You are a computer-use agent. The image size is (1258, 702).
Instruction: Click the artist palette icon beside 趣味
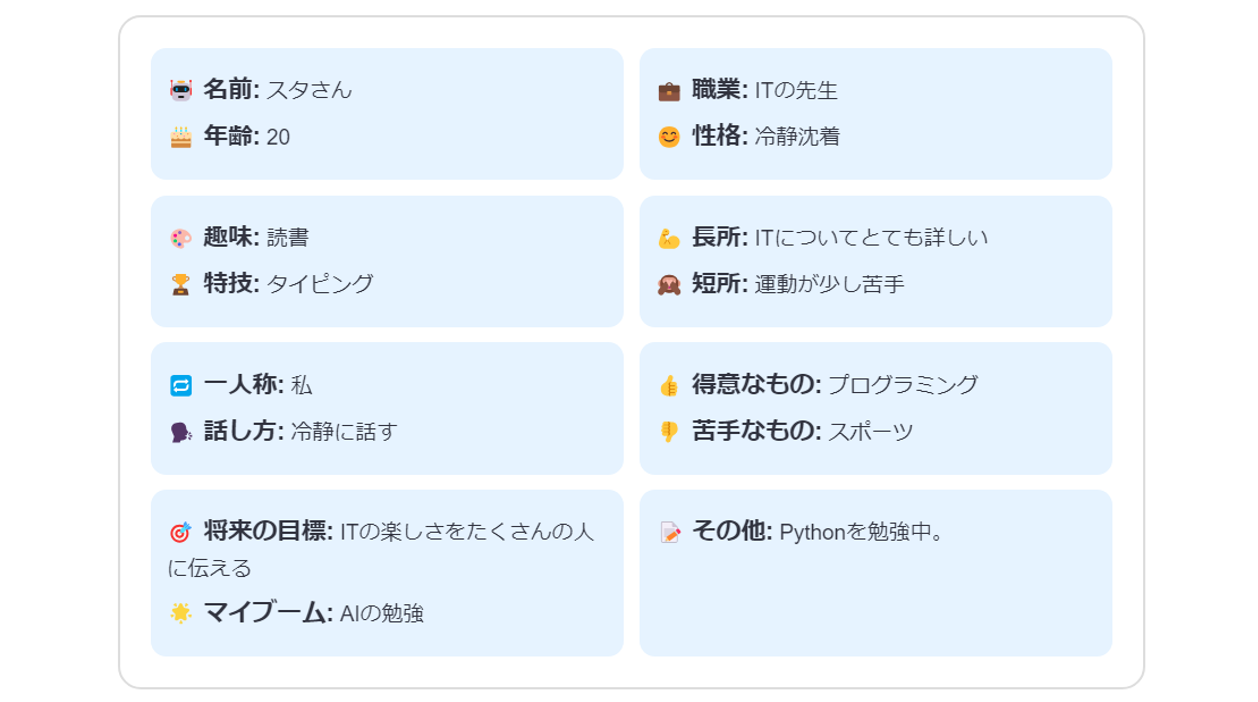coord(181,239)
